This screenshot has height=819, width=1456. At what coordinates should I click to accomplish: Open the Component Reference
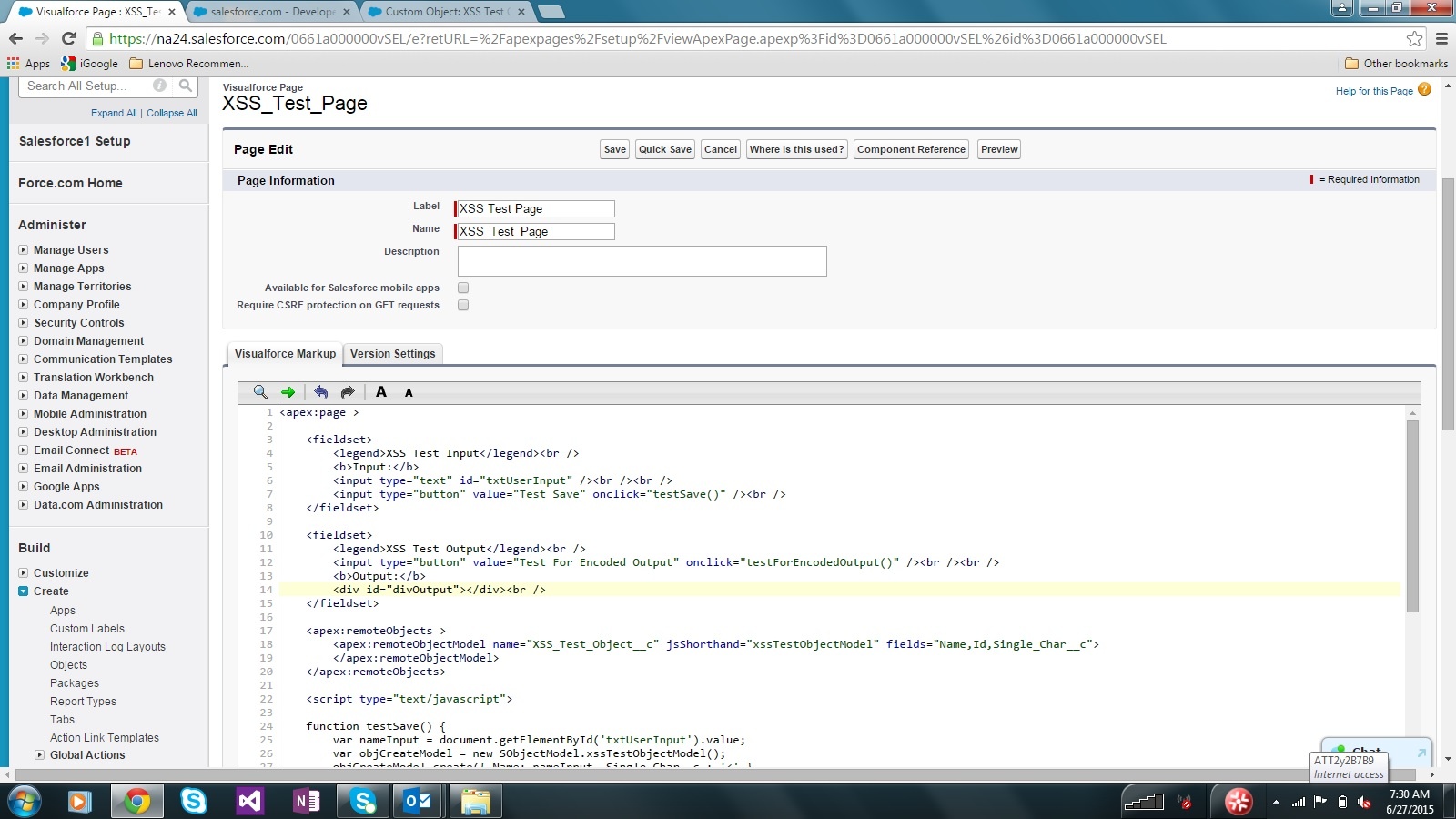pyautogui.click(x=911, y=149)
